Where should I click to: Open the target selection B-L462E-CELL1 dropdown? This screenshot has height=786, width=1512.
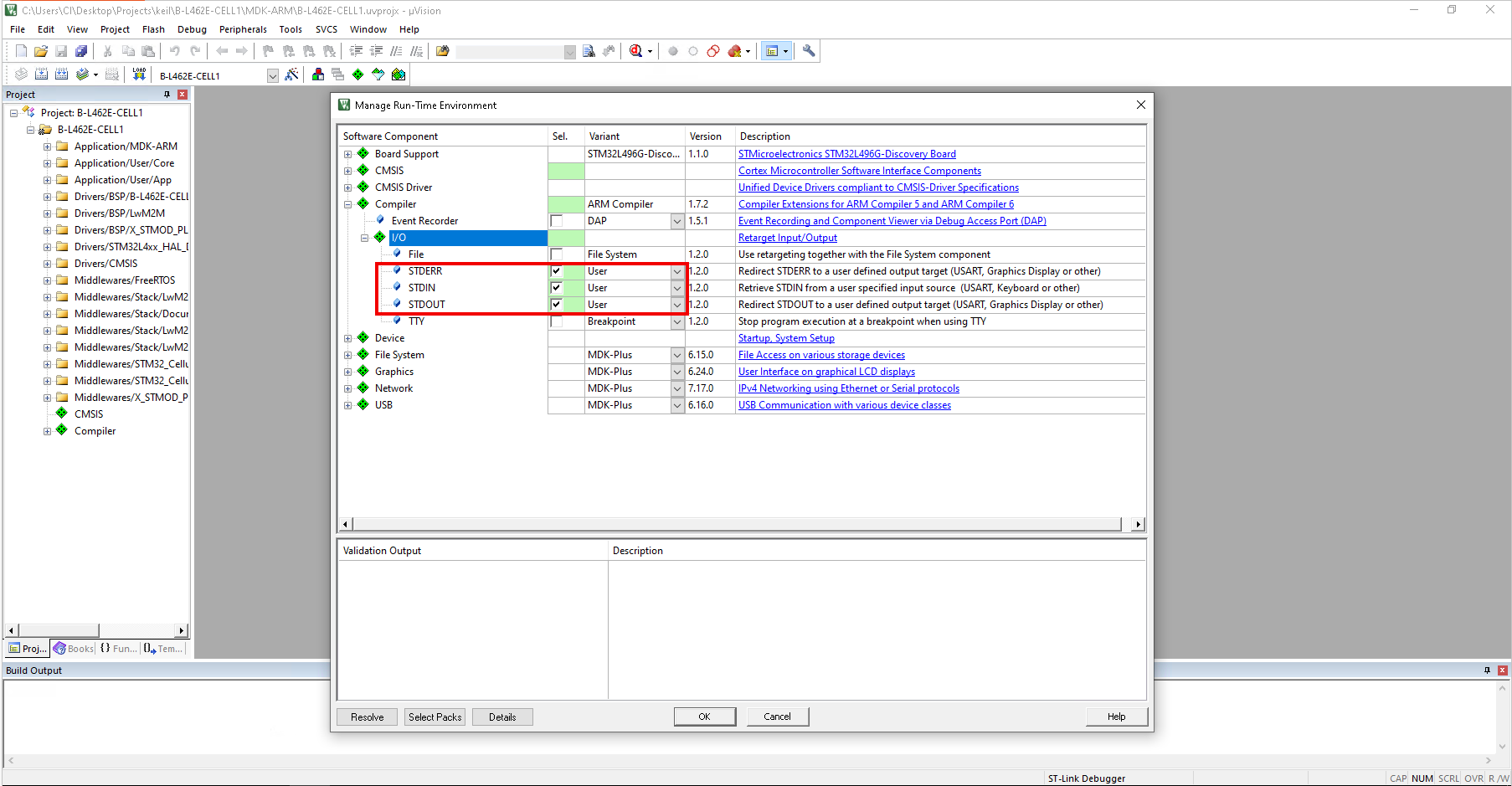coord(272,75)
